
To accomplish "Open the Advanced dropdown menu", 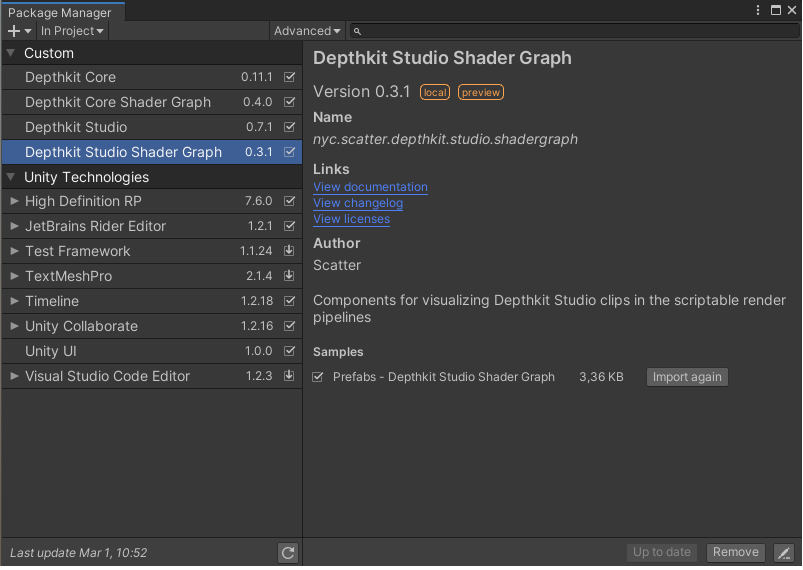I will click(307, 31).
